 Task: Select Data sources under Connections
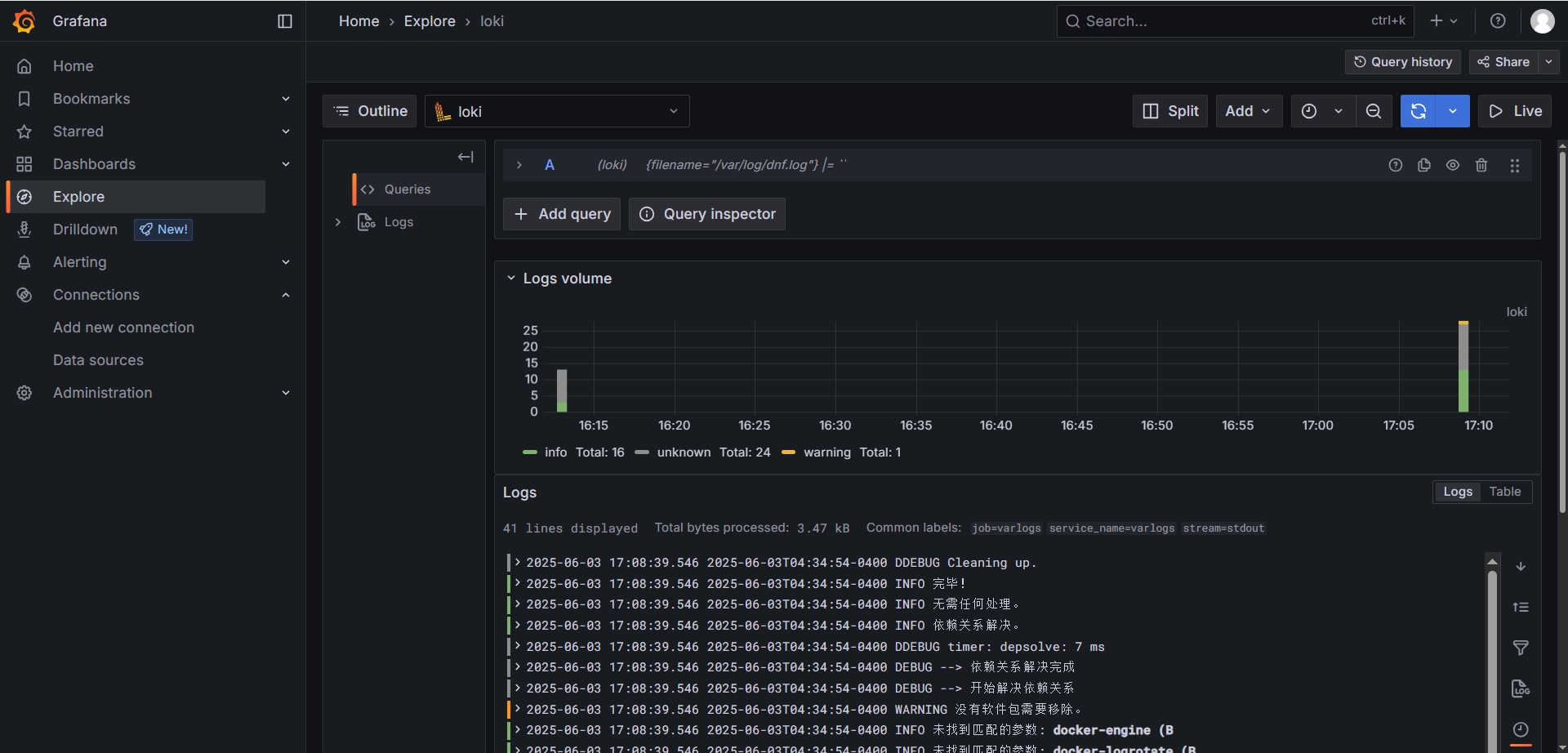point(98,360)
